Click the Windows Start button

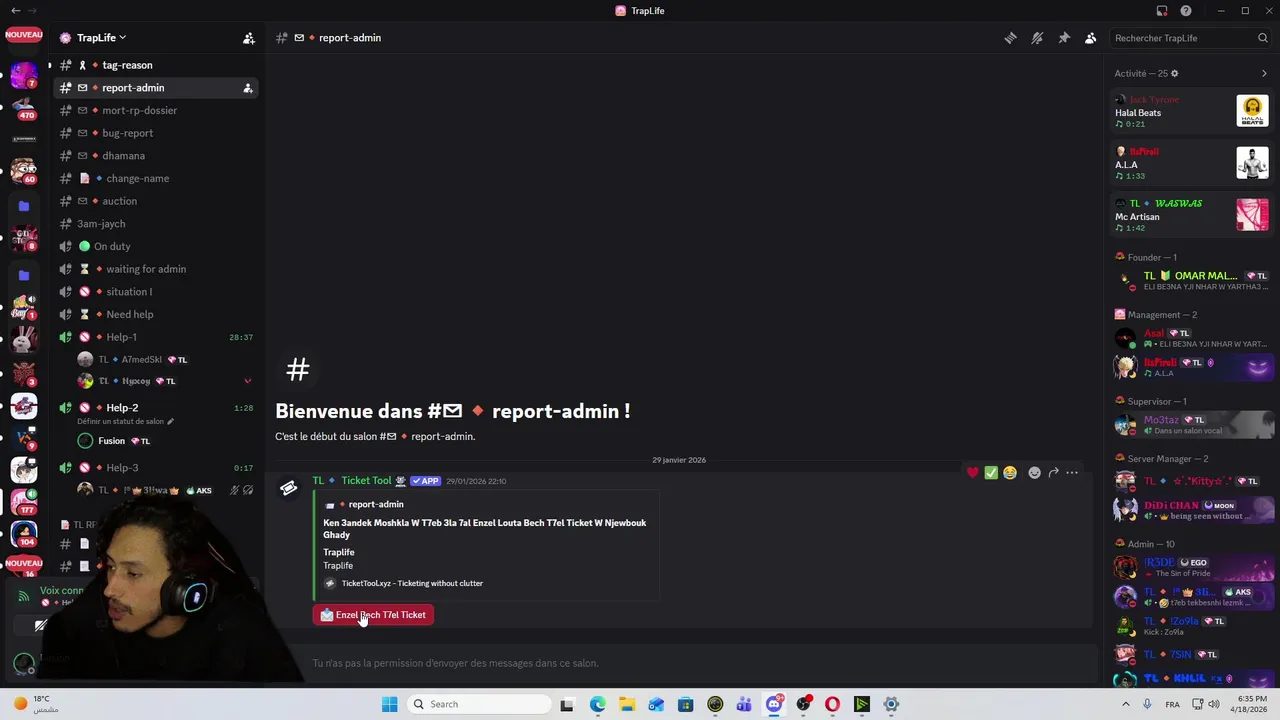tap(390, 704)
